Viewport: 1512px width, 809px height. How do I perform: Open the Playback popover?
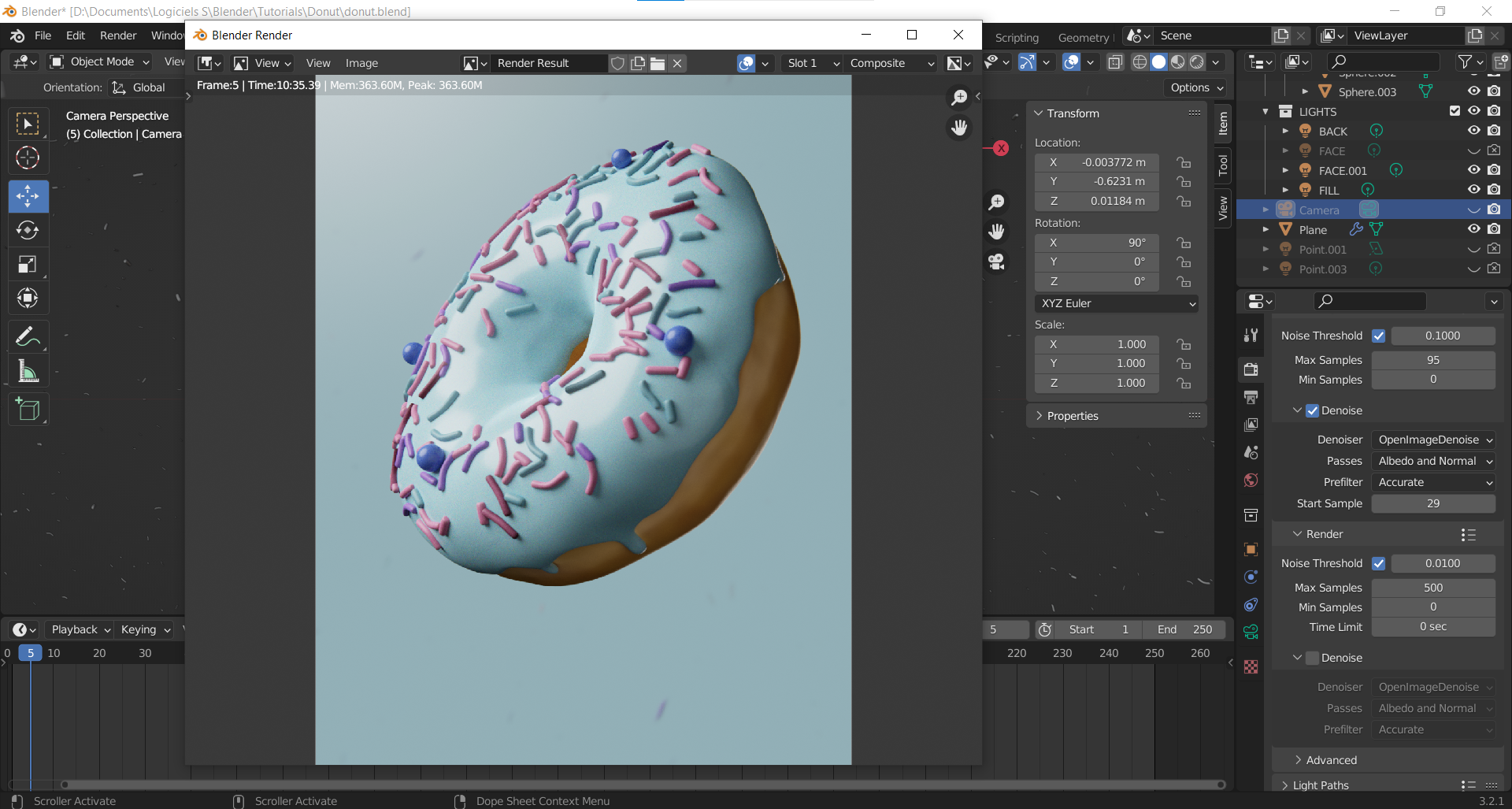80,629
